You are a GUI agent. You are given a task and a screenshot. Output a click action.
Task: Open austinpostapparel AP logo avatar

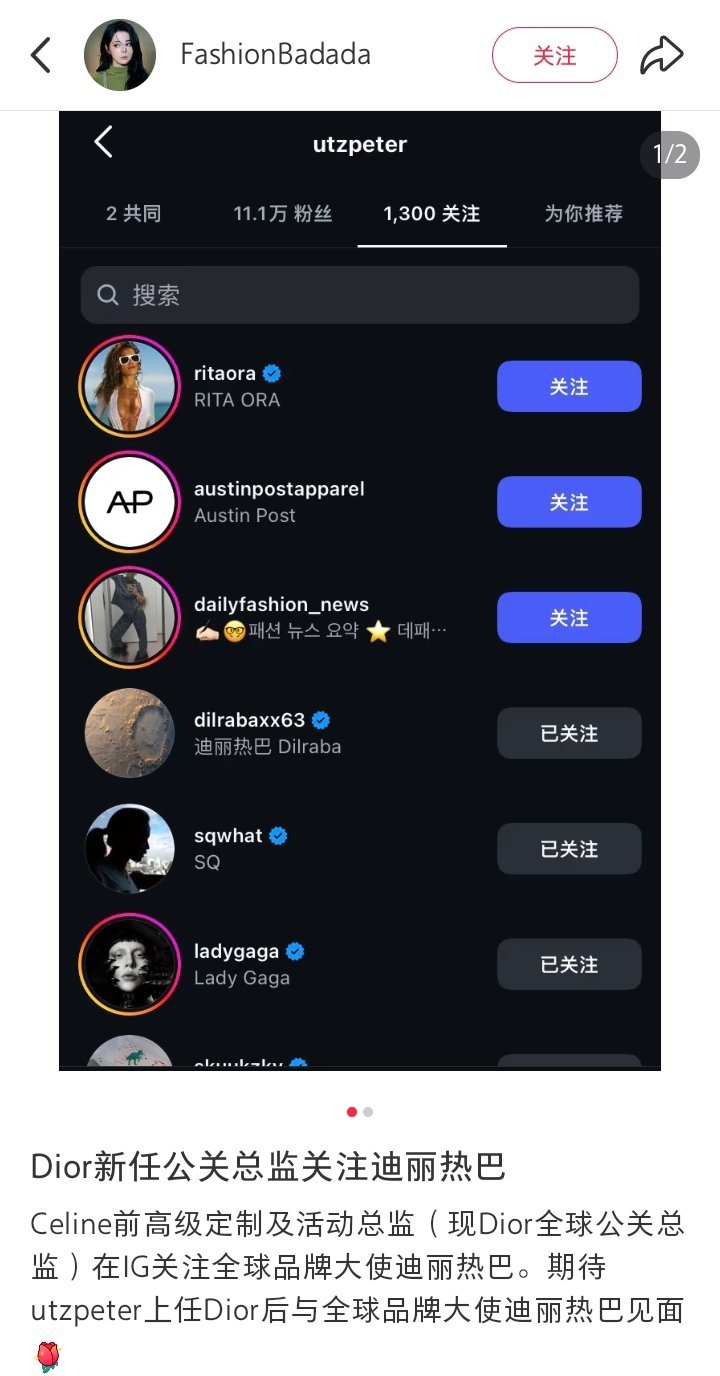tap(129, 502)
